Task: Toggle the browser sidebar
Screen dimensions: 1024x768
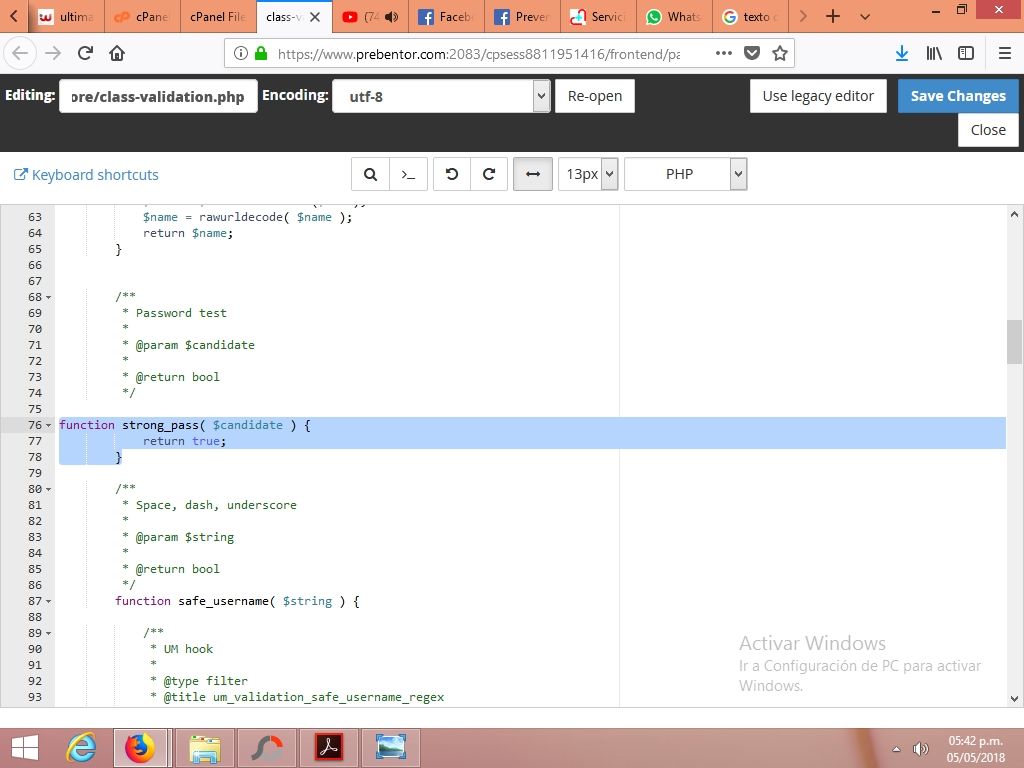Action: click(966, 54)
